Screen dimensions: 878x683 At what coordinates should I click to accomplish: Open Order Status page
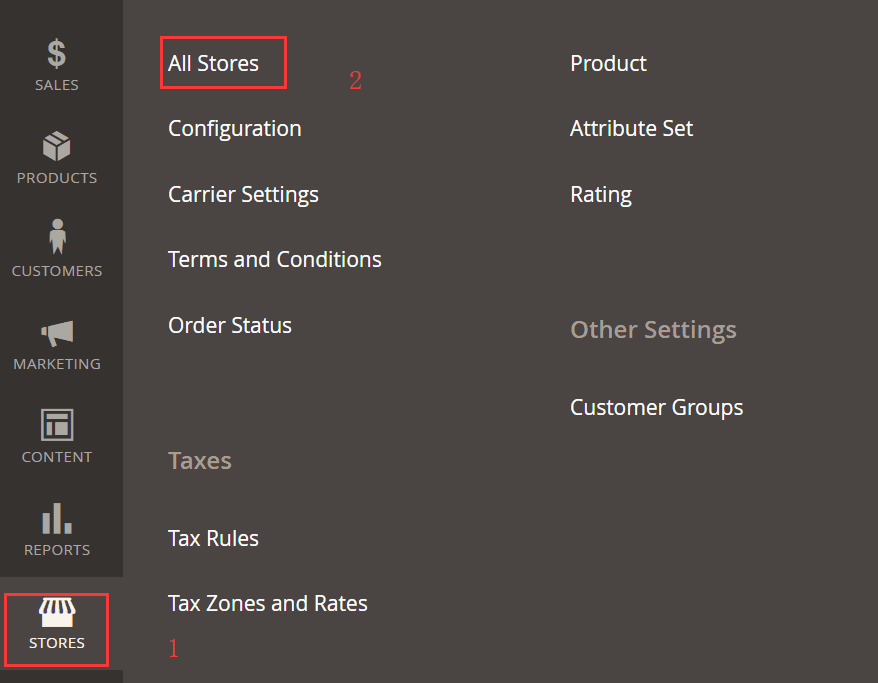[x=230, y=325]
